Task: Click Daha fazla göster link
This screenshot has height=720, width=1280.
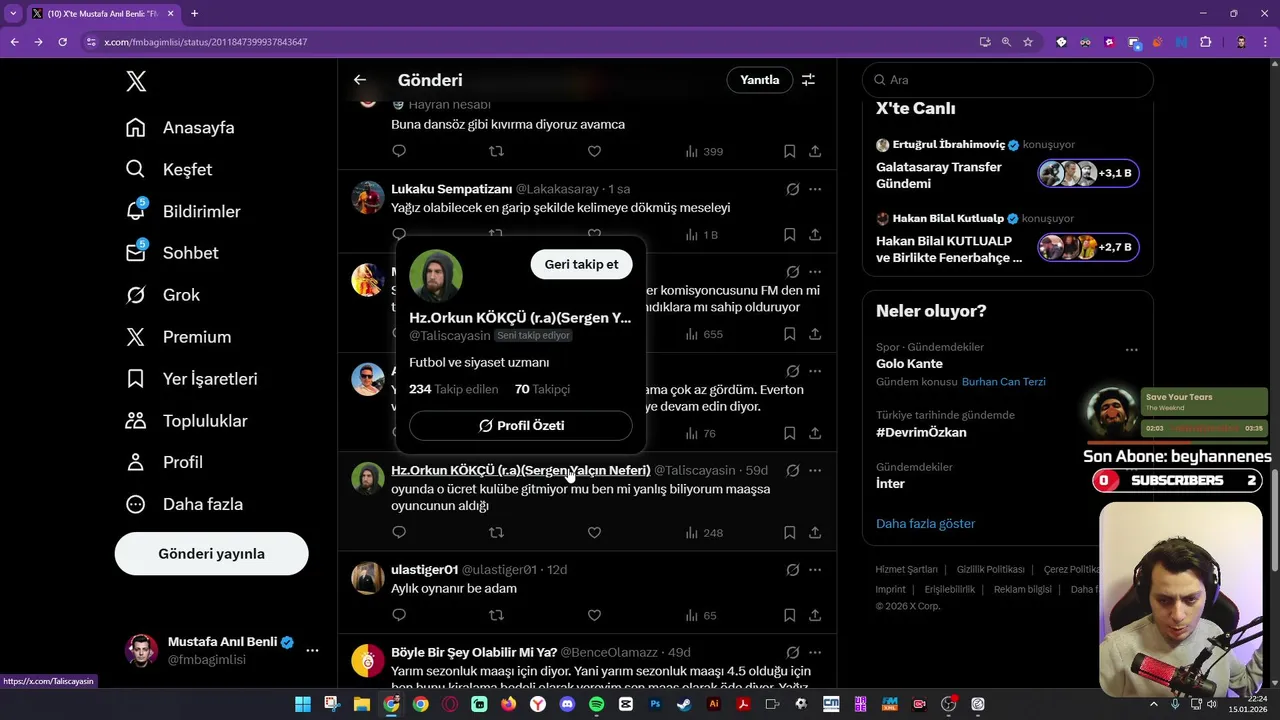Action: coord(925,524)
